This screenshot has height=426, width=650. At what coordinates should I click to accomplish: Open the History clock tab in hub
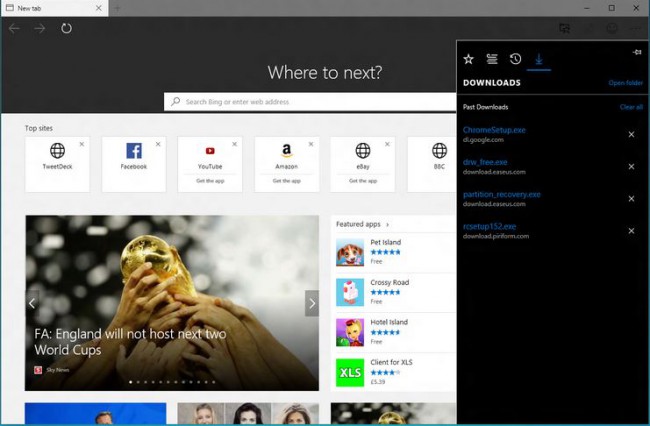[x=515, y=59]
